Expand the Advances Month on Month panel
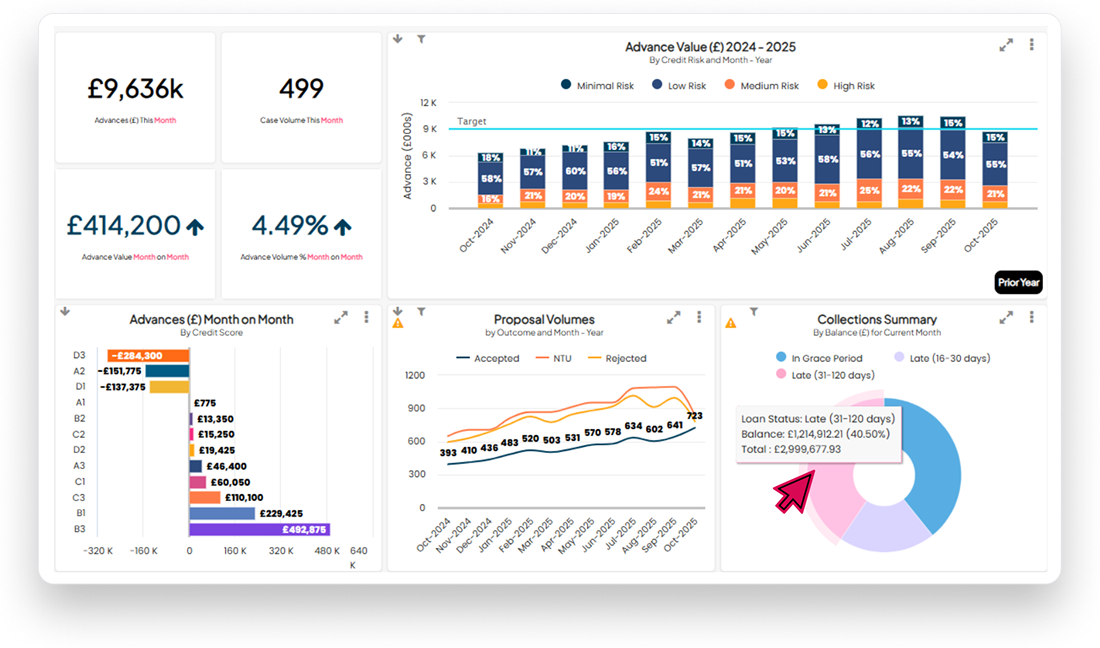Viewport: 1100px width, 648px height. (341, 317)
